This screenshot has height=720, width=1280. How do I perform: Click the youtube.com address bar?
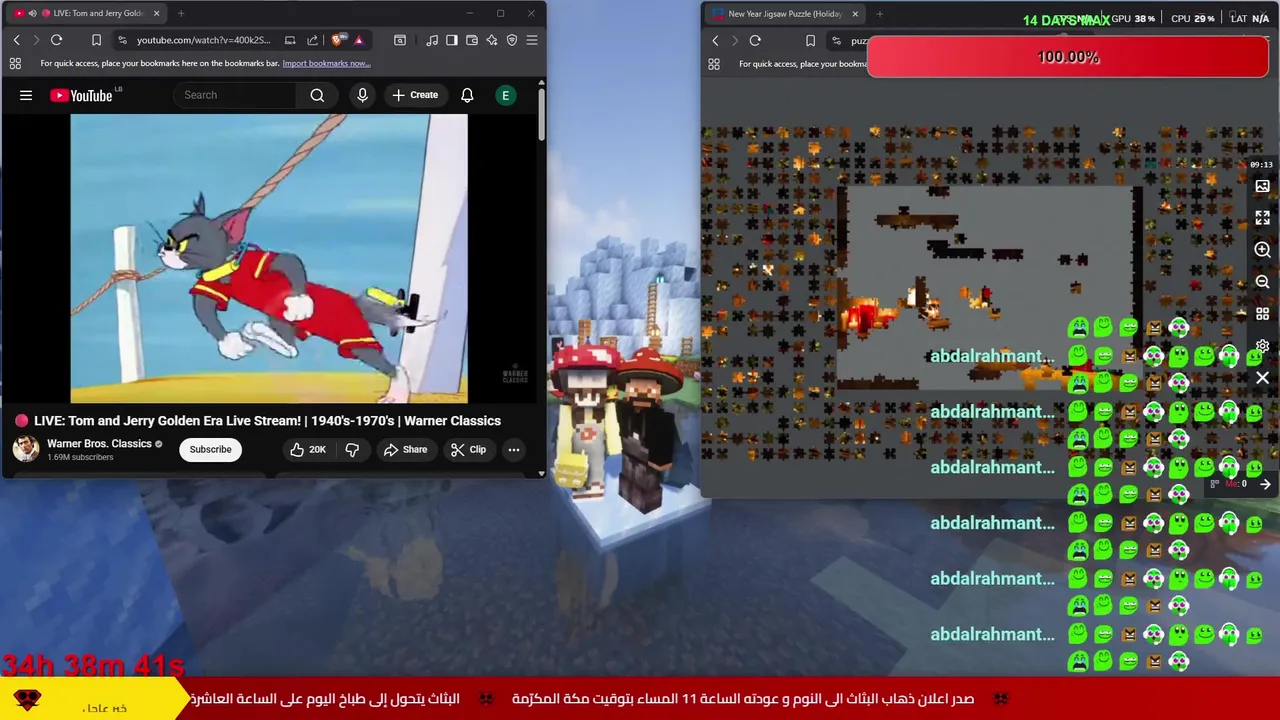(203, 40)
